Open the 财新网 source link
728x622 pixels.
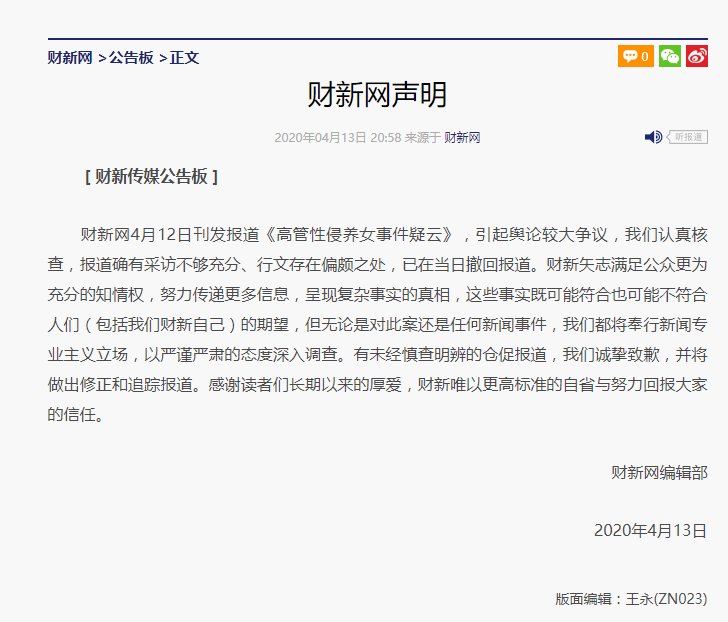[462, 138]
